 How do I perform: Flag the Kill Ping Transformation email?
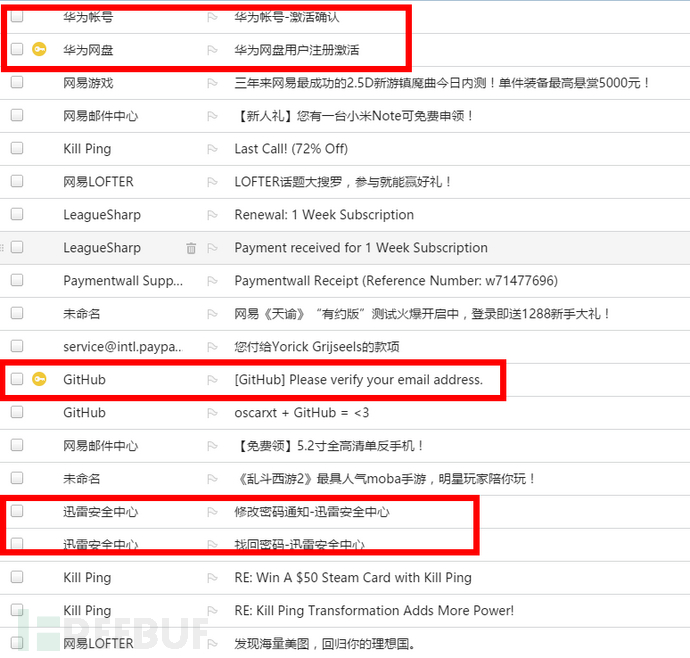coord(212,611)
